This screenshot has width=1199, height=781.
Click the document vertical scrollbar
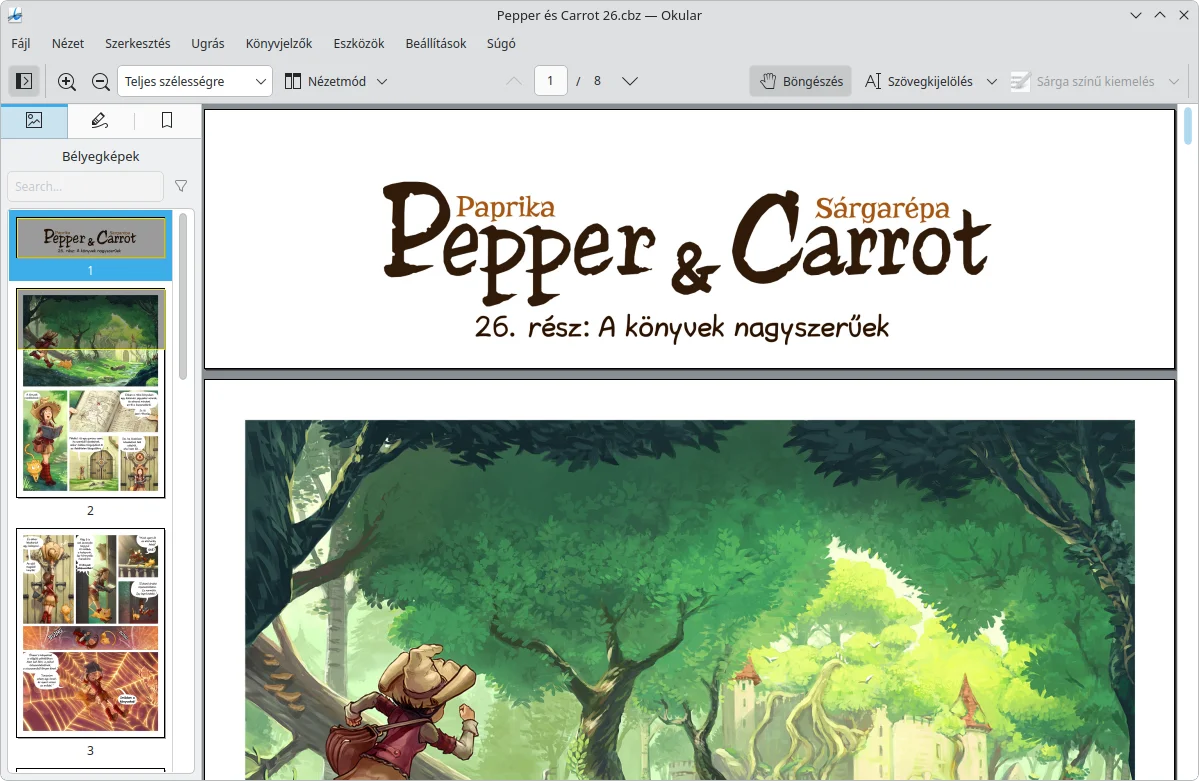coord(1188,126)
